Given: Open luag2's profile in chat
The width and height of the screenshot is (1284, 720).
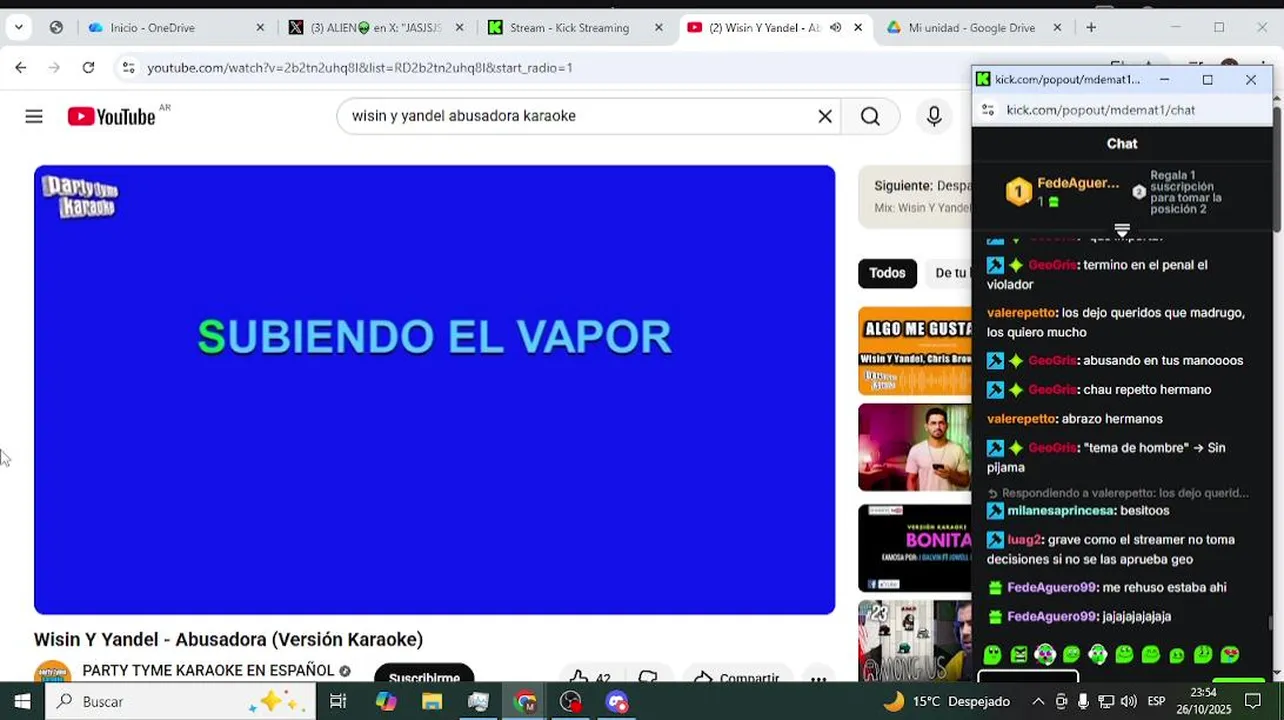Looking at the screenshot, I should 1024,540.
